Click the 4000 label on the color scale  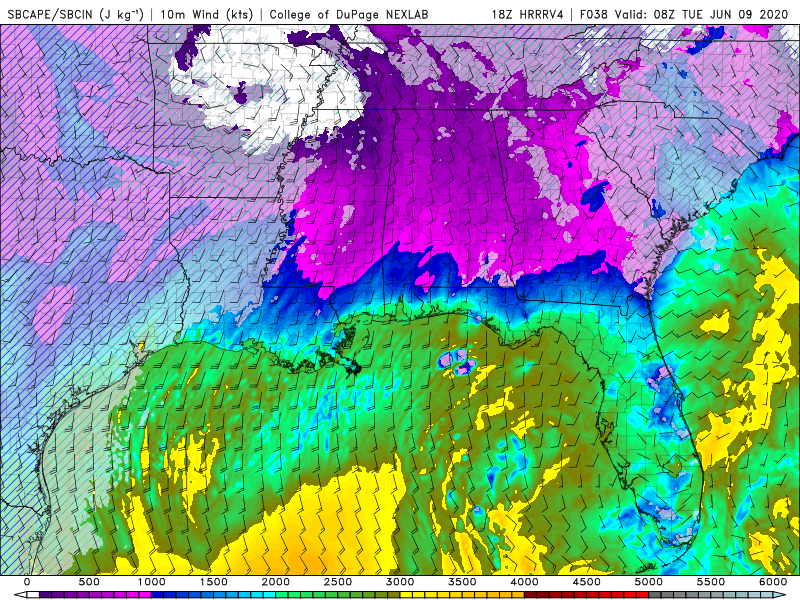coord(524,582)
